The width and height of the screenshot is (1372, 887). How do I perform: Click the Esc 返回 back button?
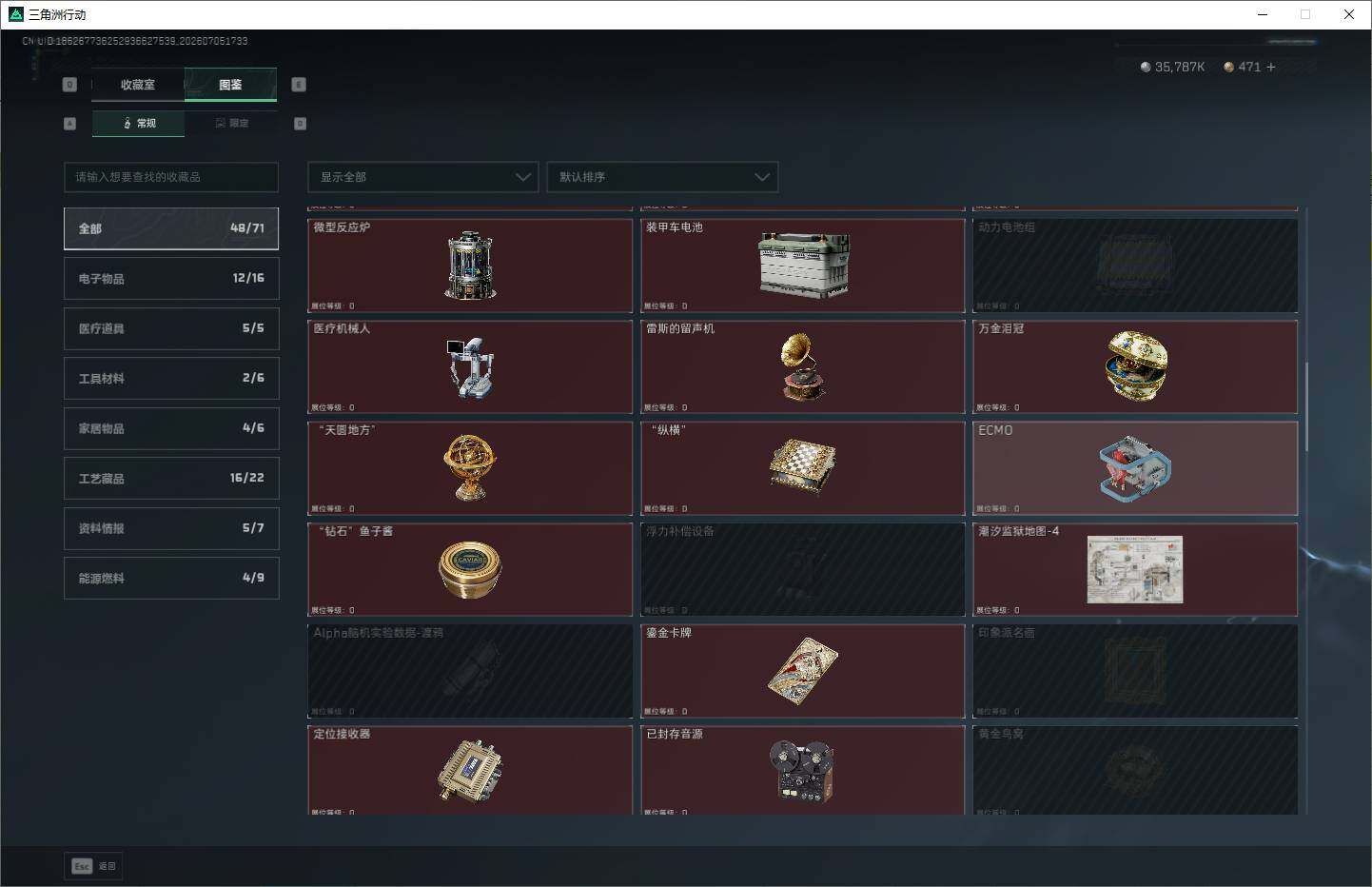click(x=93, y=866)
